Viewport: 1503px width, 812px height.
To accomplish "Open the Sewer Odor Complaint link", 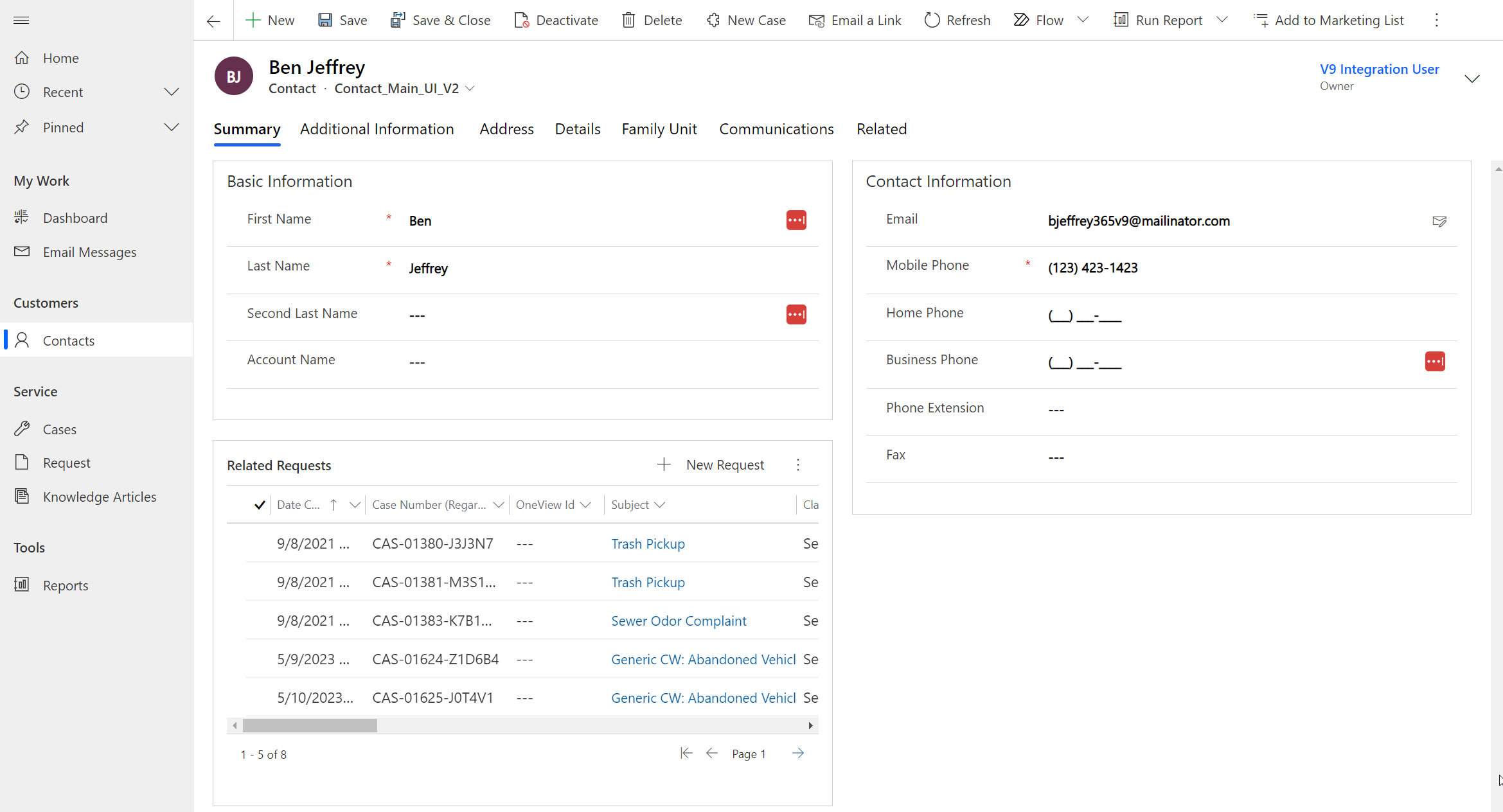I will pos(679,621).
